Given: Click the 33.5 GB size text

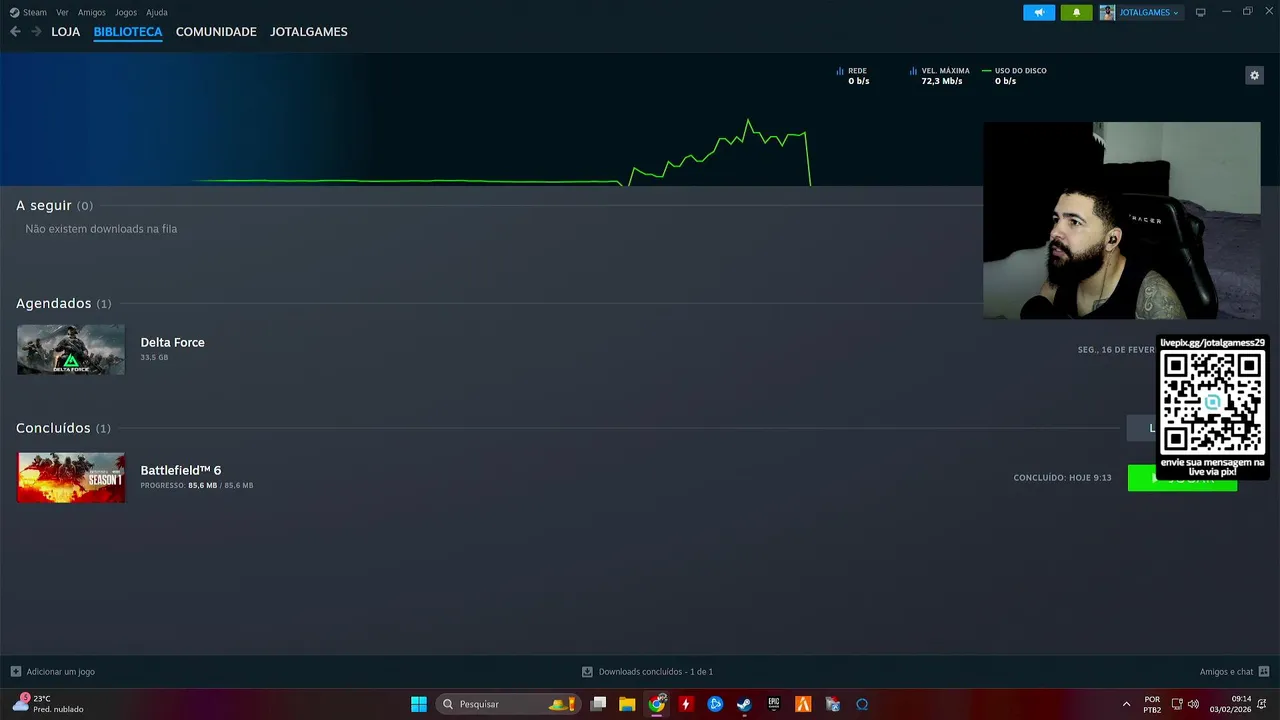Looking at the screenshot, I should click(x=154, y=357).
